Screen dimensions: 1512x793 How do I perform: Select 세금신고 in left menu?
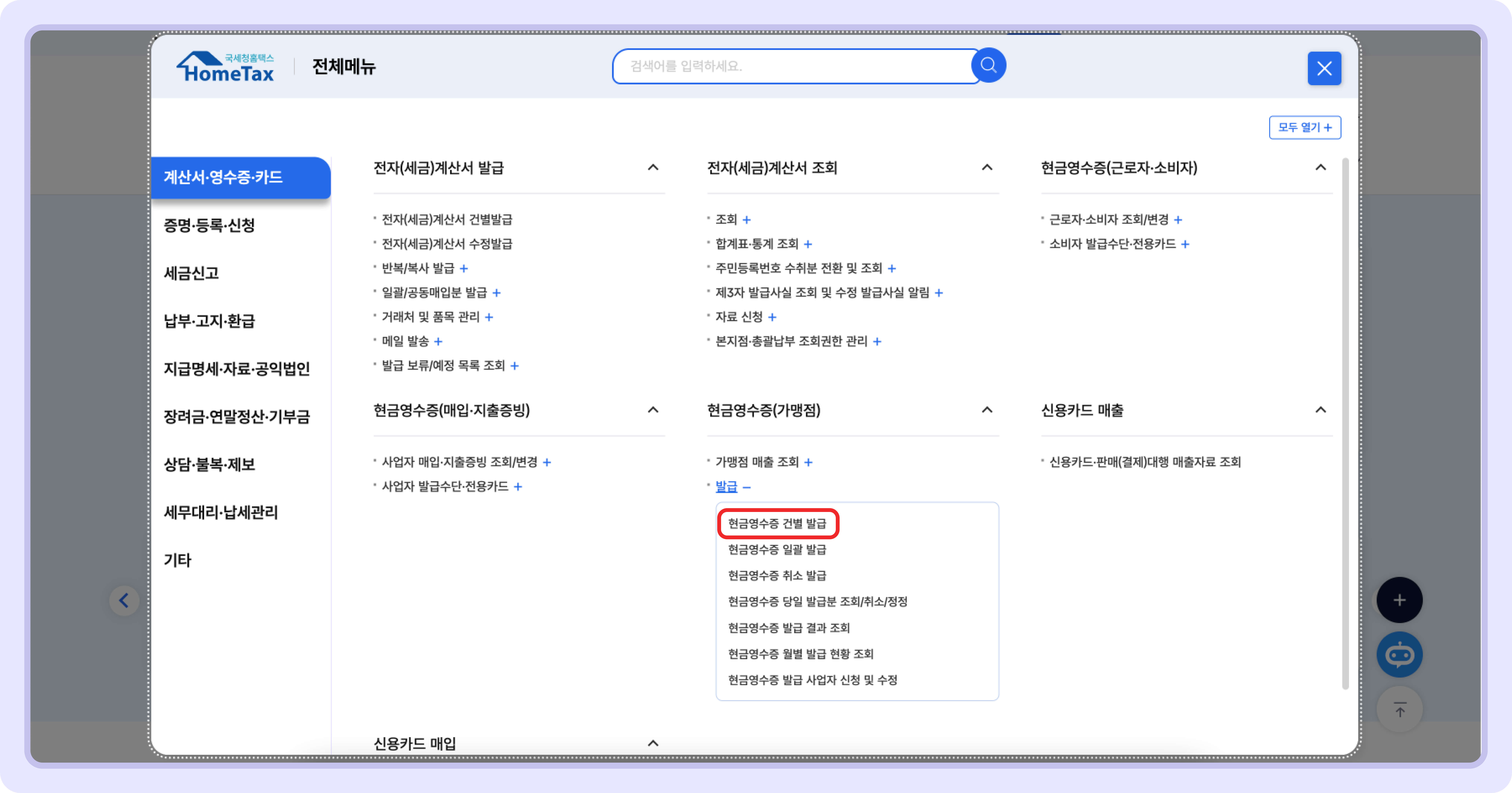[x=191, y=273]
